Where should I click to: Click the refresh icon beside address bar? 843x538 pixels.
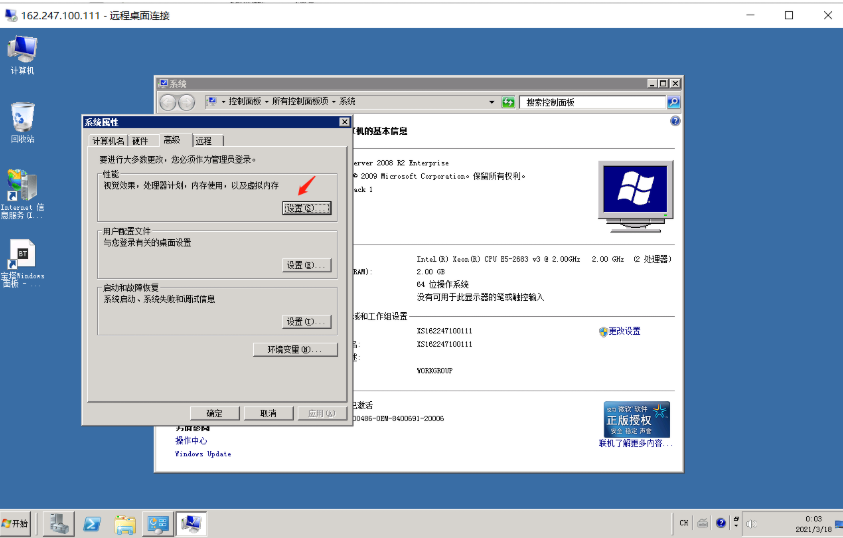point(508,102)
